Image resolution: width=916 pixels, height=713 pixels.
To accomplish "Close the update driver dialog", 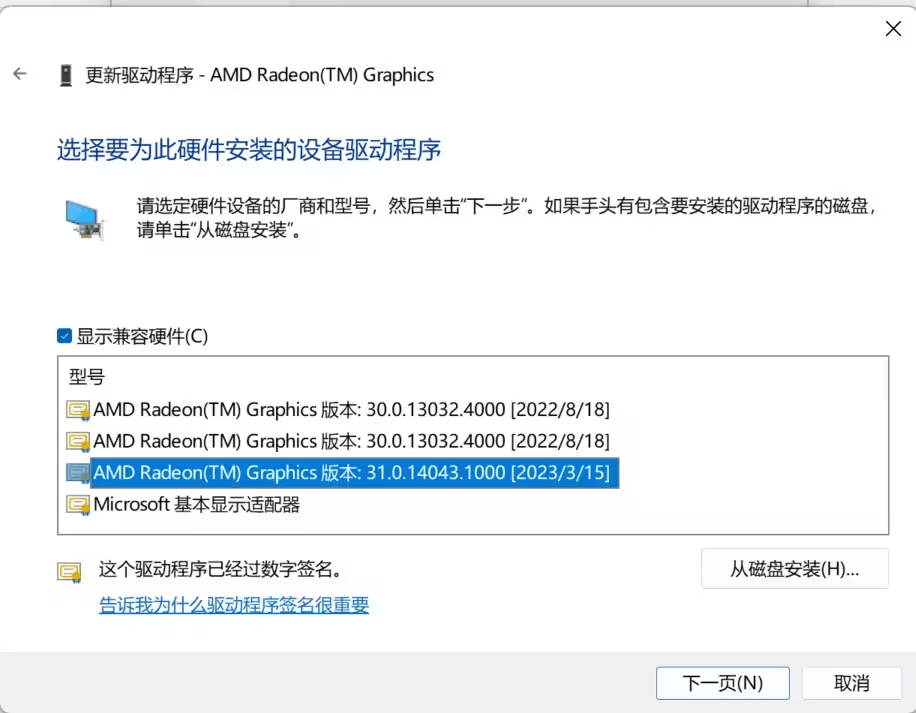I will (x=893, y=29).
